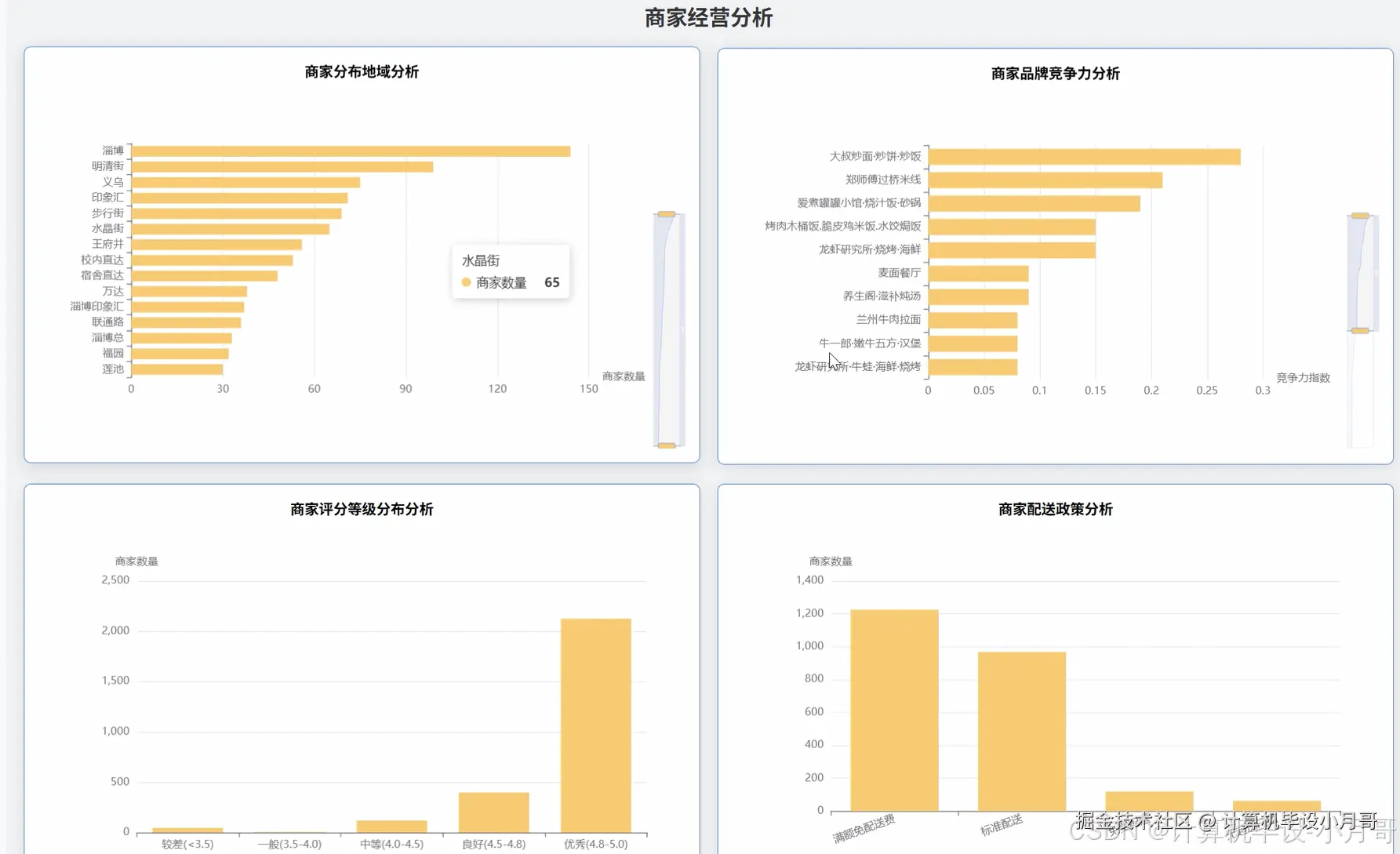This screenshot has width=1400, height=854.
Task: Click the bottom handle of region chart zoom slider
Action: pyautogui.click(x=667, y=445)
